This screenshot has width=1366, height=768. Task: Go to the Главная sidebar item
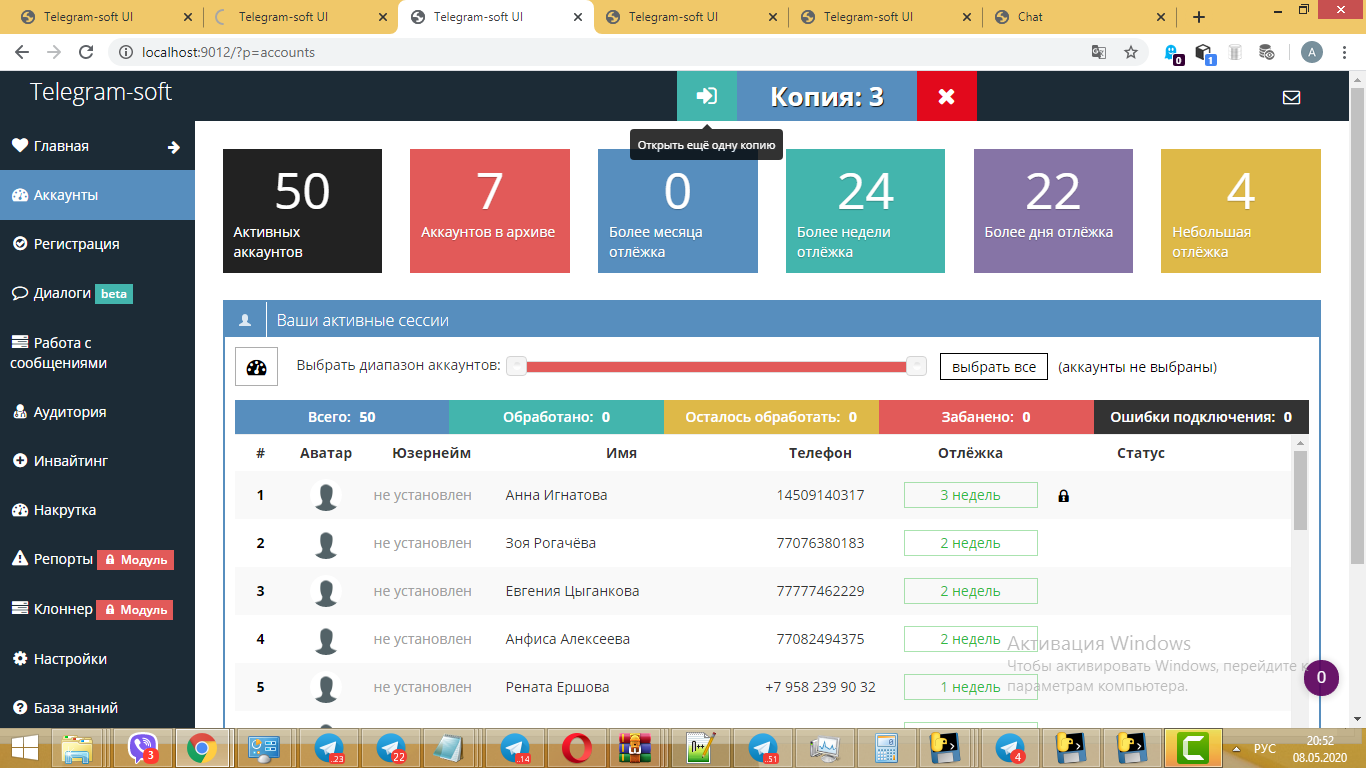pos(97,146)
